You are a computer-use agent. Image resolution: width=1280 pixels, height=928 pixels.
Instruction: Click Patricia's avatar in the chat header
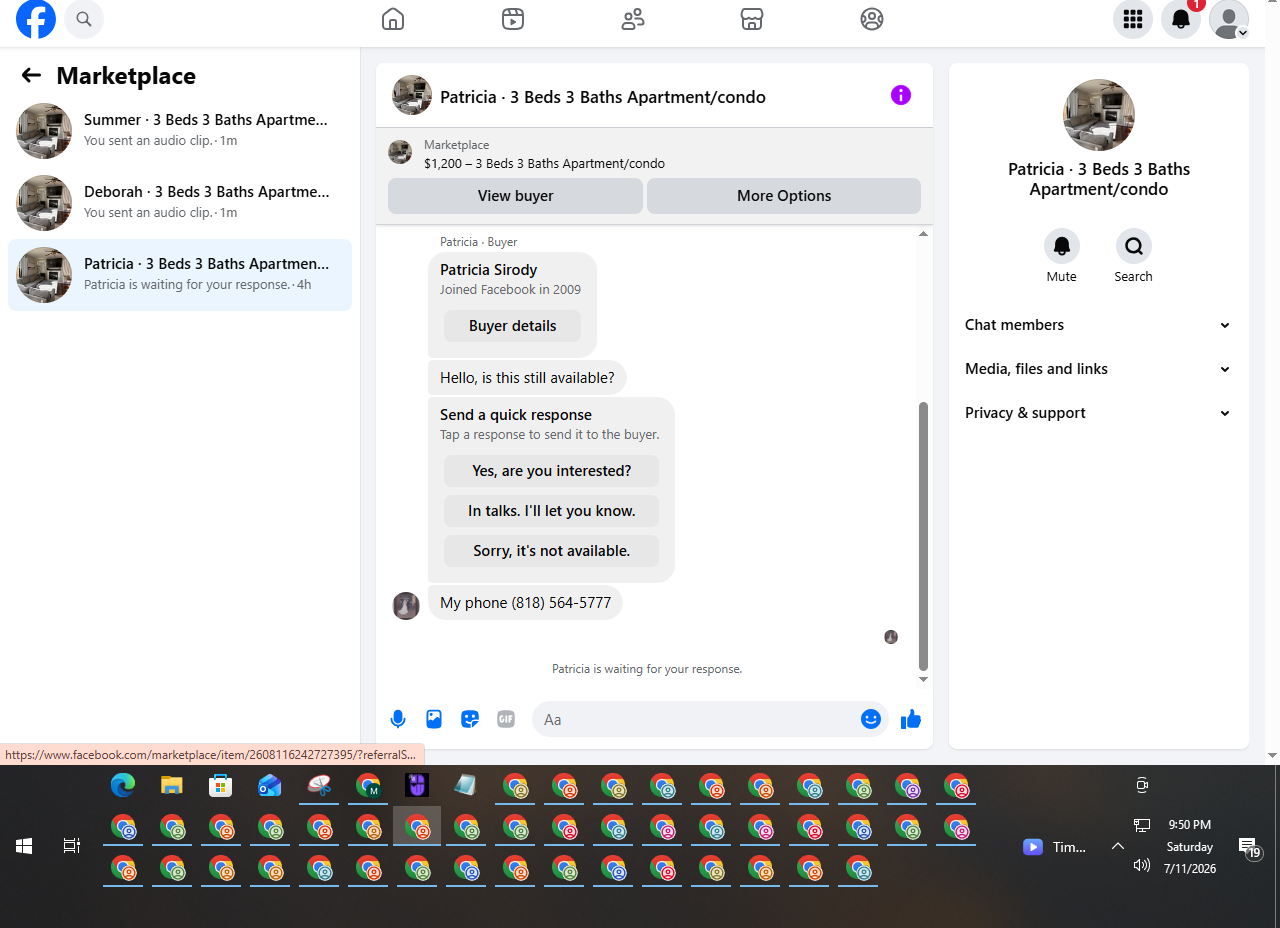pos(412,95)
